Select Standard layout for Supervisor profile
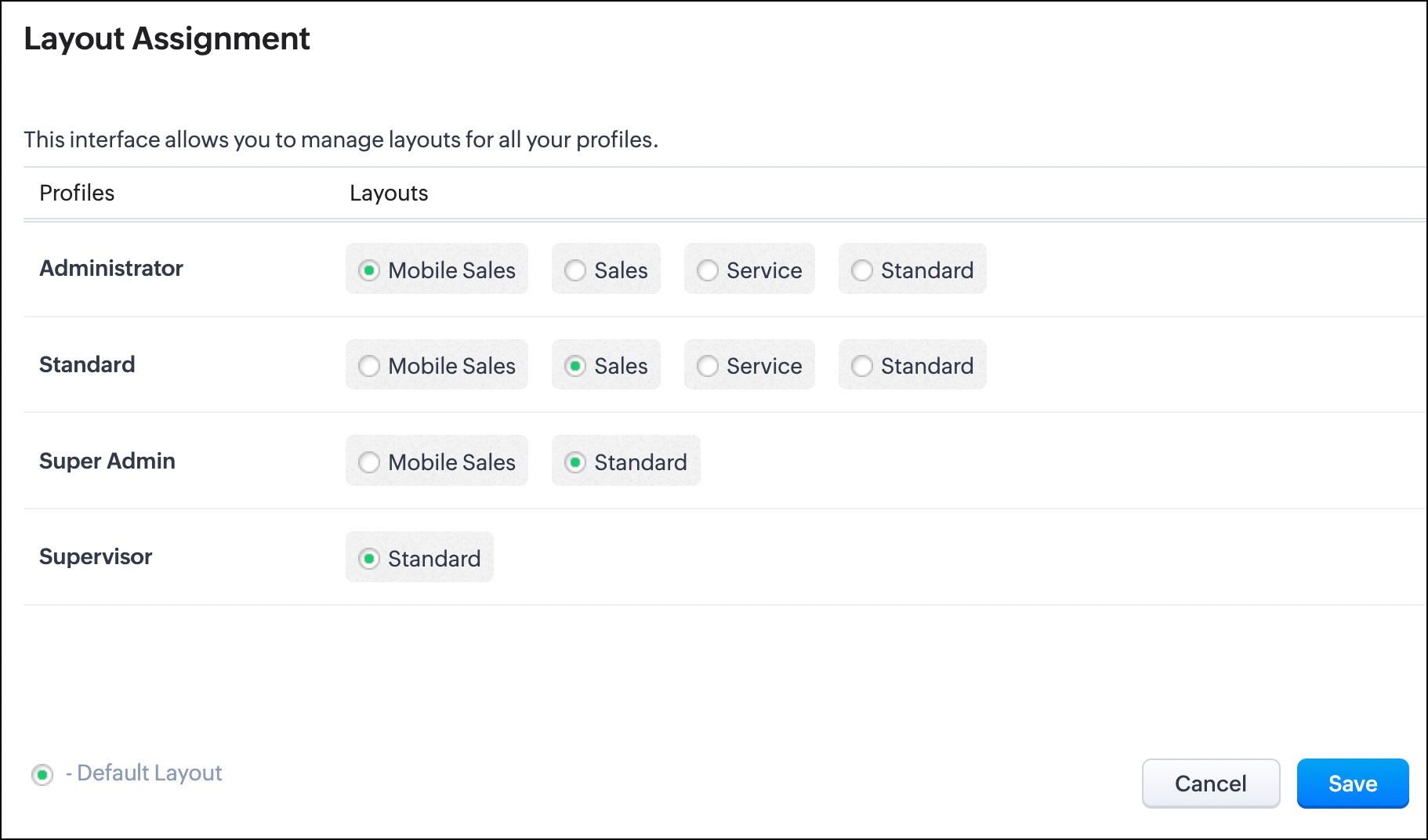This screenshot has width=1428, height=840. click(x=369, y=559)
